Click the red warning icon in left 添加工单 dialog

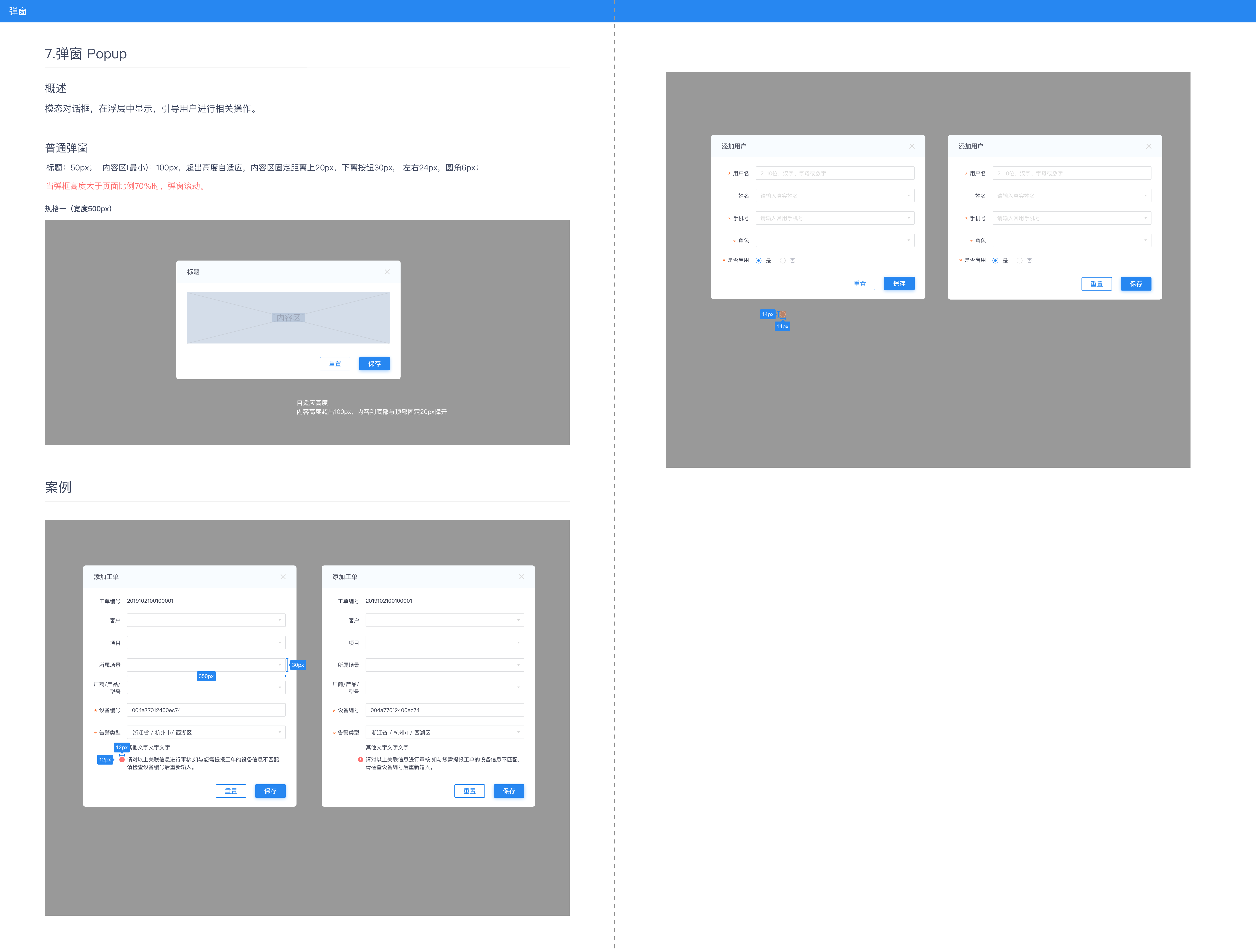(x=122, y=760)
